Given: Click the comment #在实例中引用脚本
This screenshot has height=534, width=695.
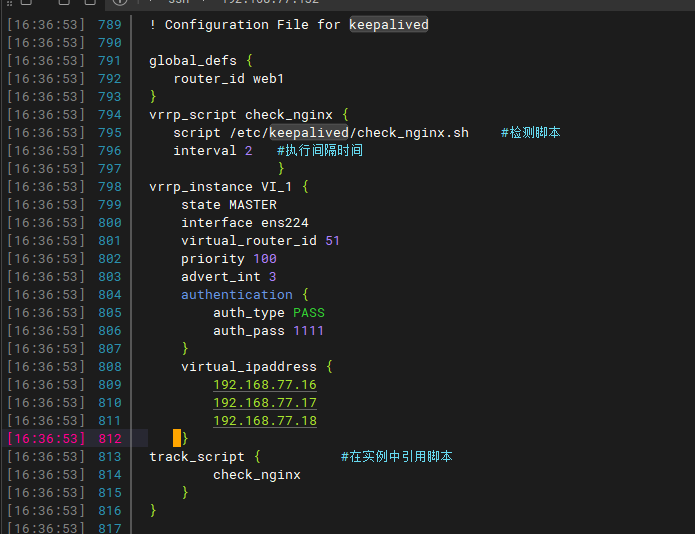Looking at the screenshot, I should (397, 456).
